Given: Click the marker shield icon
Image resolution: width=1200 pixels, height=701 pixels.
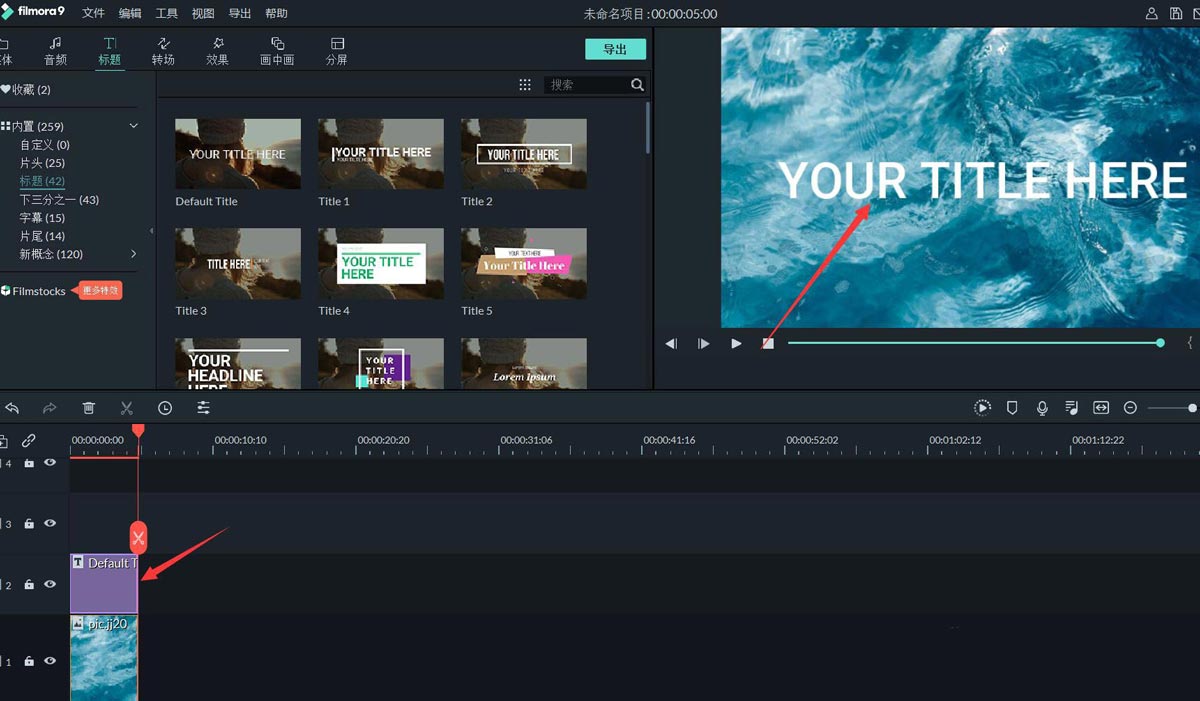Looking at the screenshot, I should (1012, 408).
